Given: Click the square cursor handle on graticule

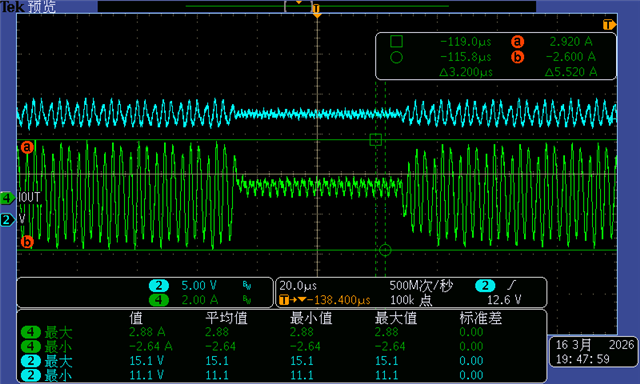Looking at the screenshot, I should [x=376, y=140].
